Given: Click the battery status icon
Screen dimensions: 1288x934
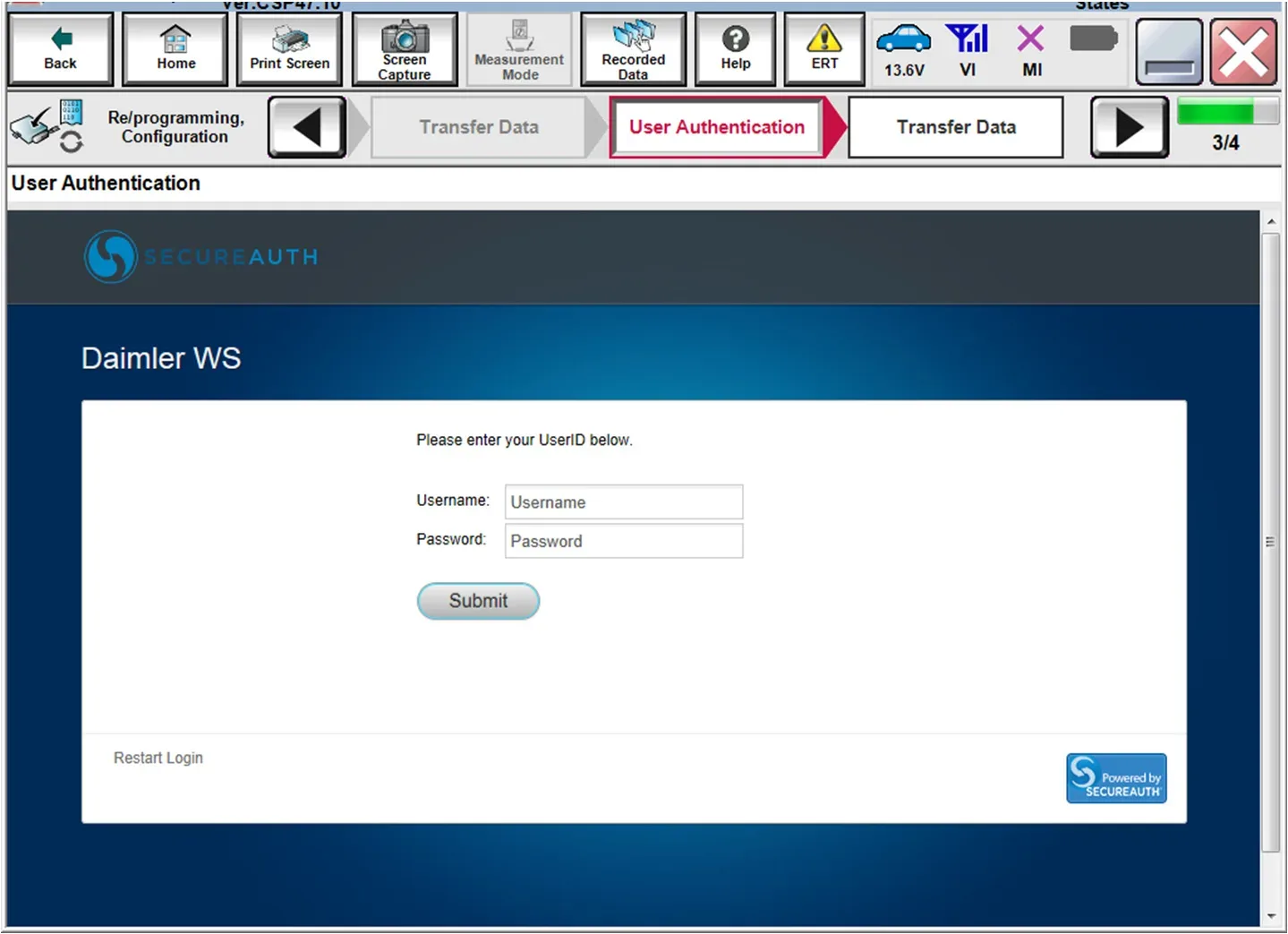Looking at the screenshot, I should point(1093,39).
